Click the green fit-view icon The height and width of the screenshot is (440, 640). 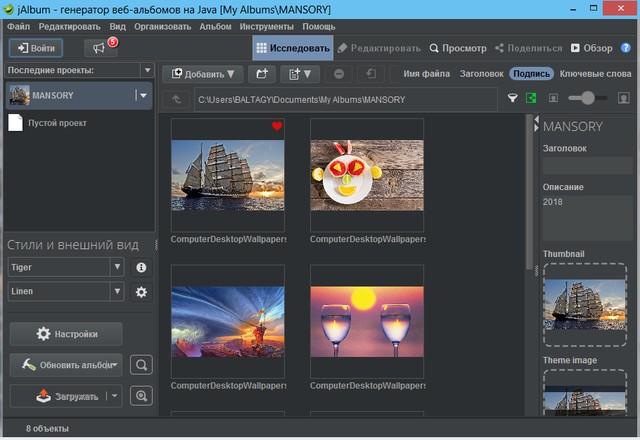531,98
